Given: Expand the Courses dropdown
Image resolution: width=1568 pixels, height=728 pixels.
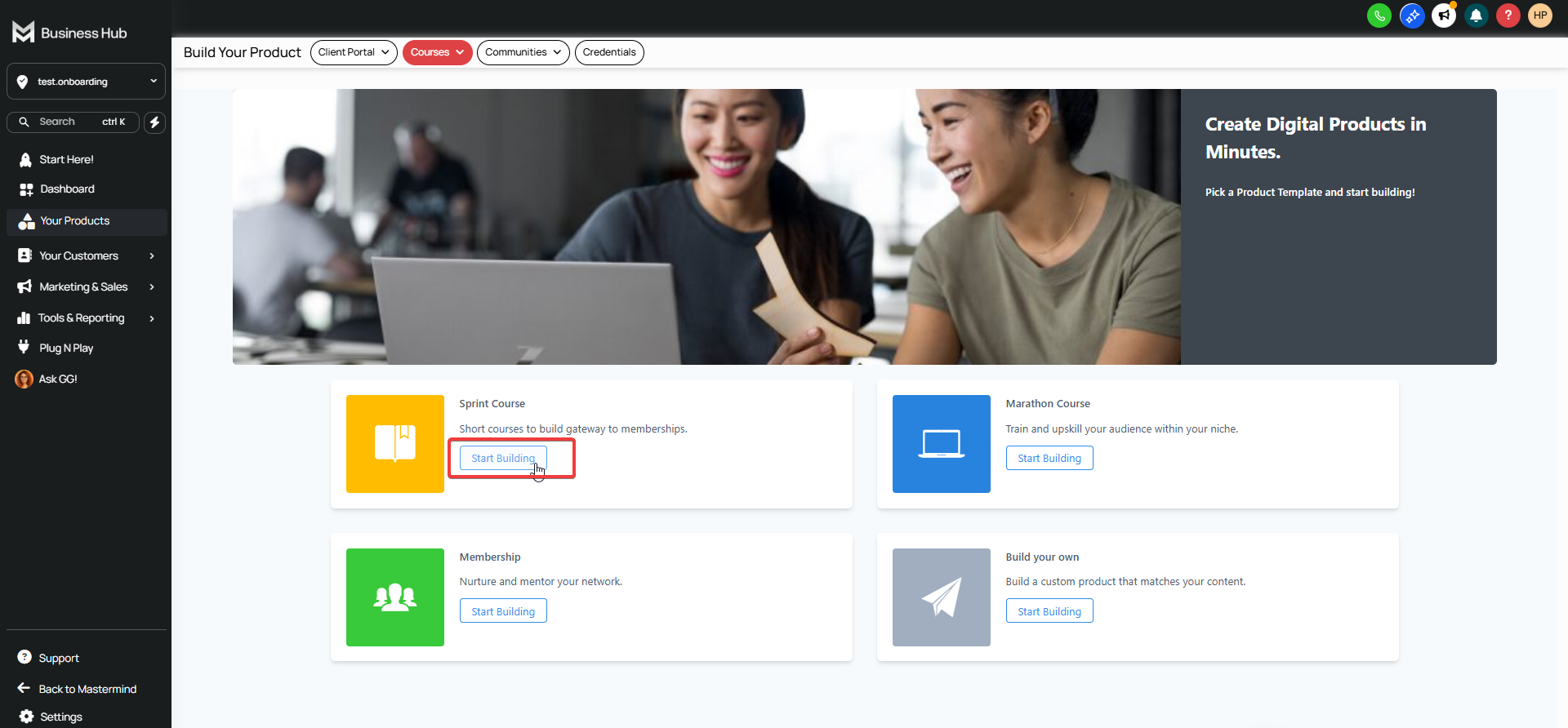Looking at the screenshot, I should [437, 52].
